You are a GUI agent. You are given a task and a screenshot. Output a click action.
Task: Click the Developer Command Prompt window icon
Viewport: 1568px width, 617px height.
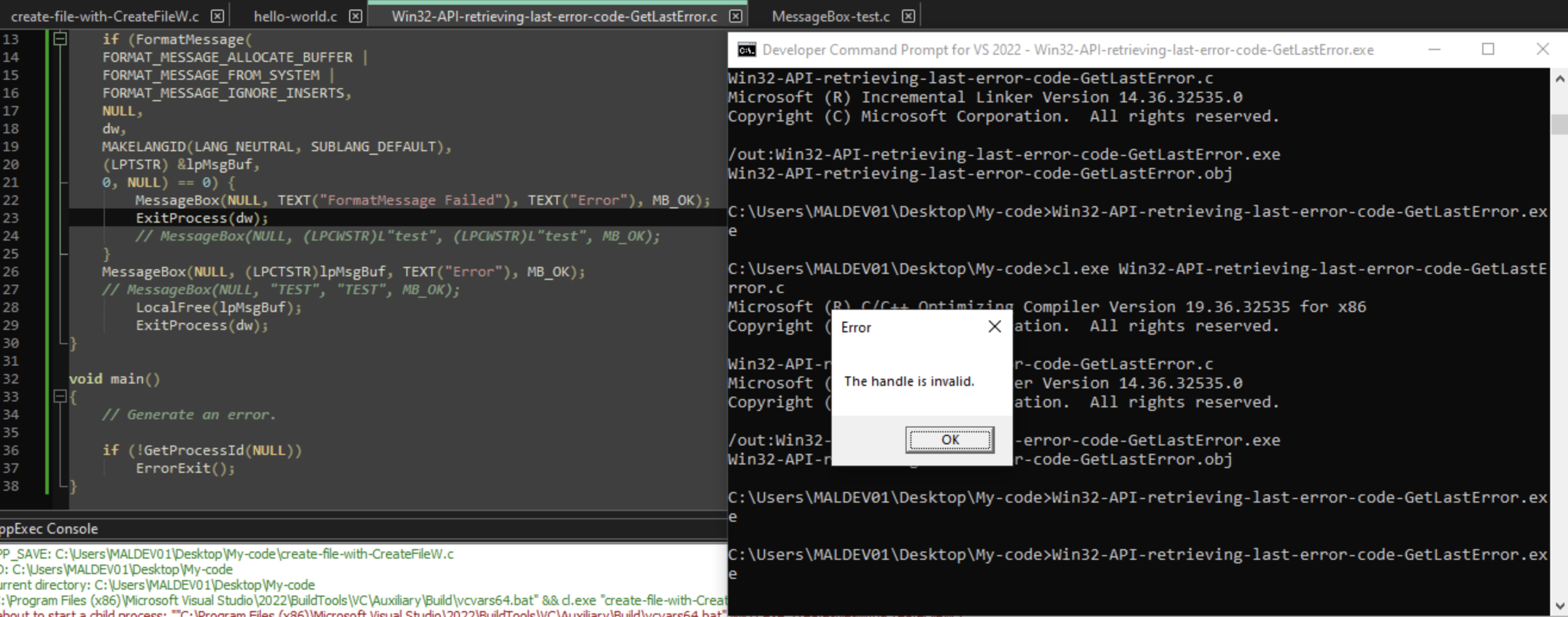click(x=746, y=50)
